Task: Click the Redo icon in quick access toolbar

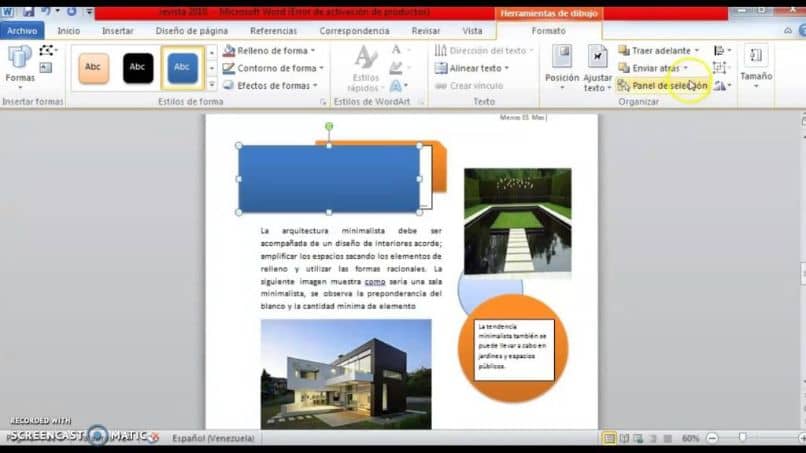Action: tap(71, 11)
